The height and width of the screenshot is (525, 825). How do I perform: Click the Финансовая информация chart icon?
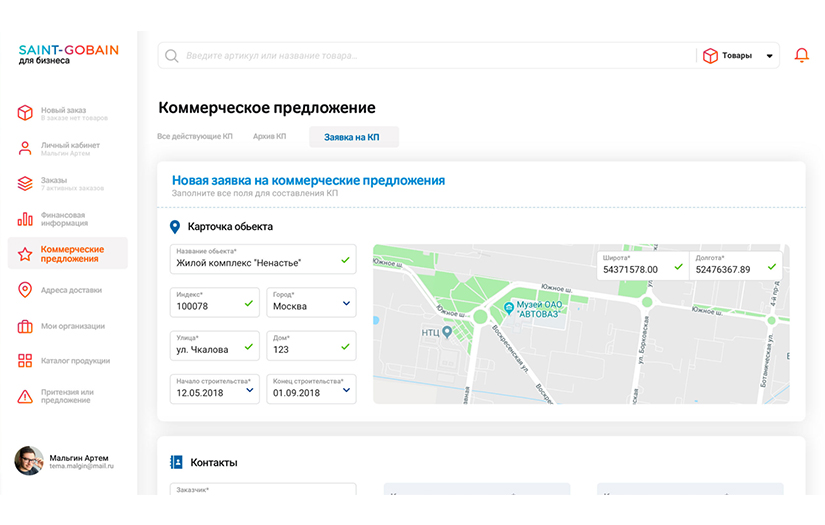tap(25, 219)
